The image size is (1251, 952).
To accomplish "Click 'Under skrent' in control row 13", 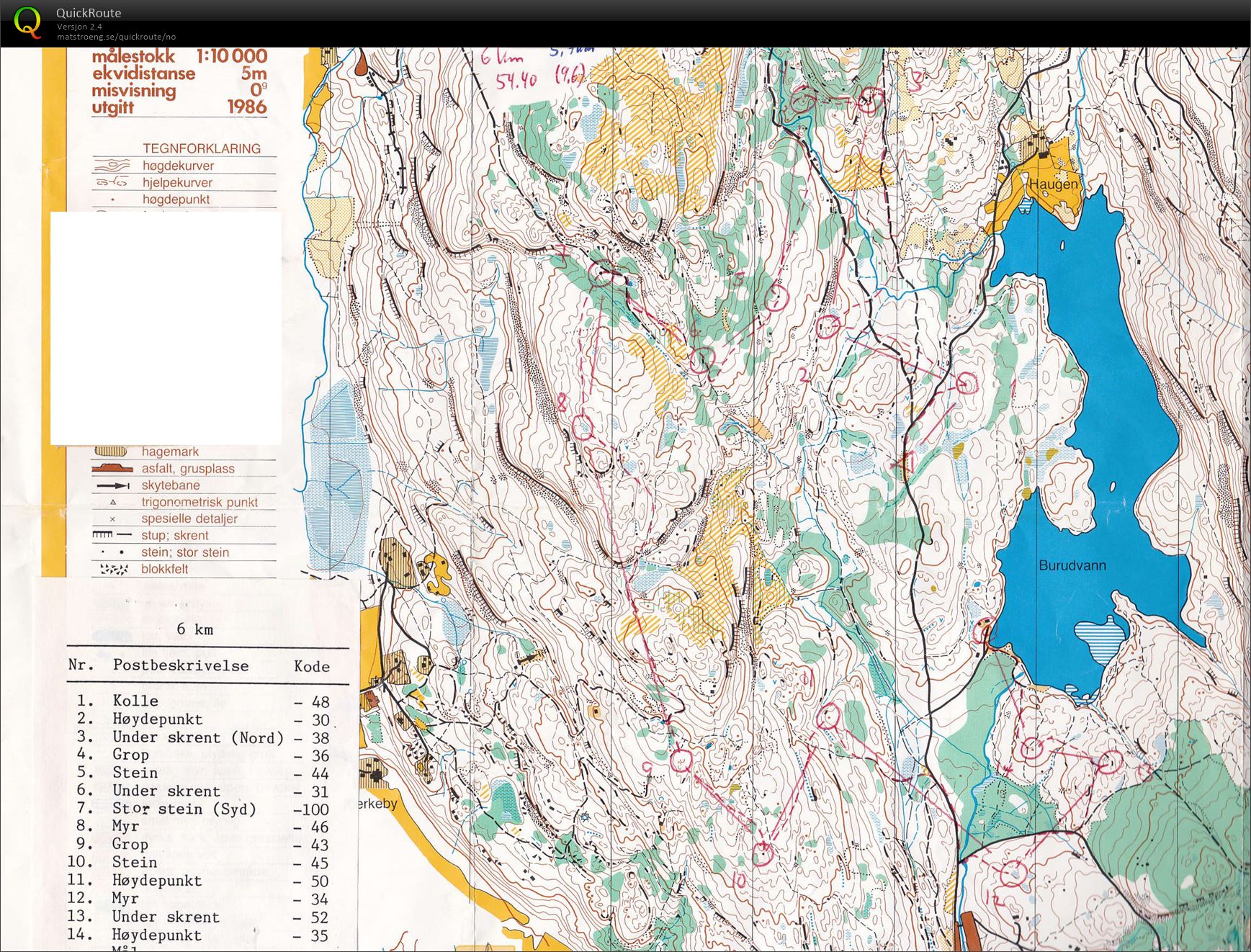I will point(166,917).
